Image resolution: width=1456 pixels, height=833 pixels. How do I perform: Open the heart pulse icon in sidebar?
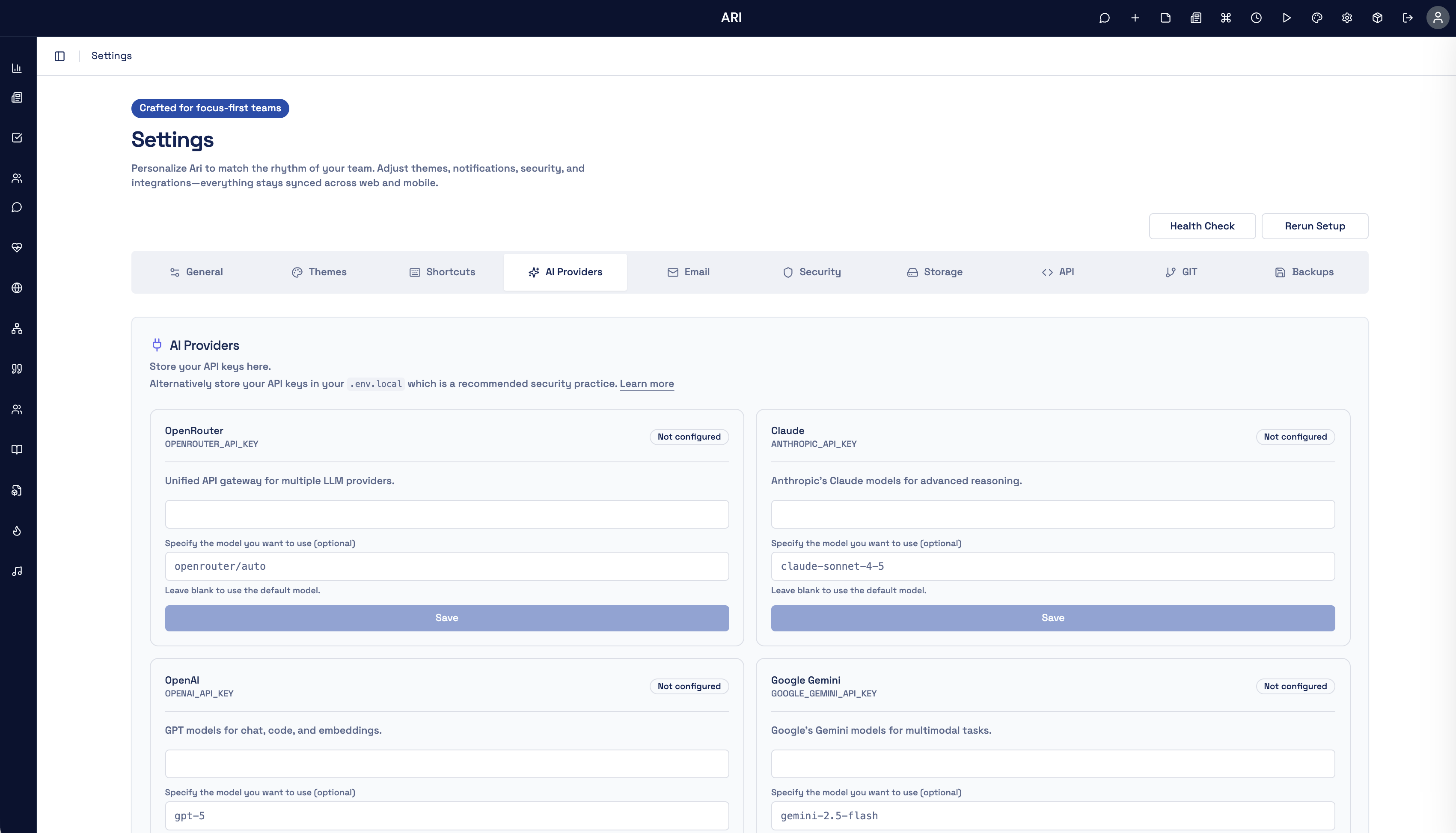[x=17, y=247]
